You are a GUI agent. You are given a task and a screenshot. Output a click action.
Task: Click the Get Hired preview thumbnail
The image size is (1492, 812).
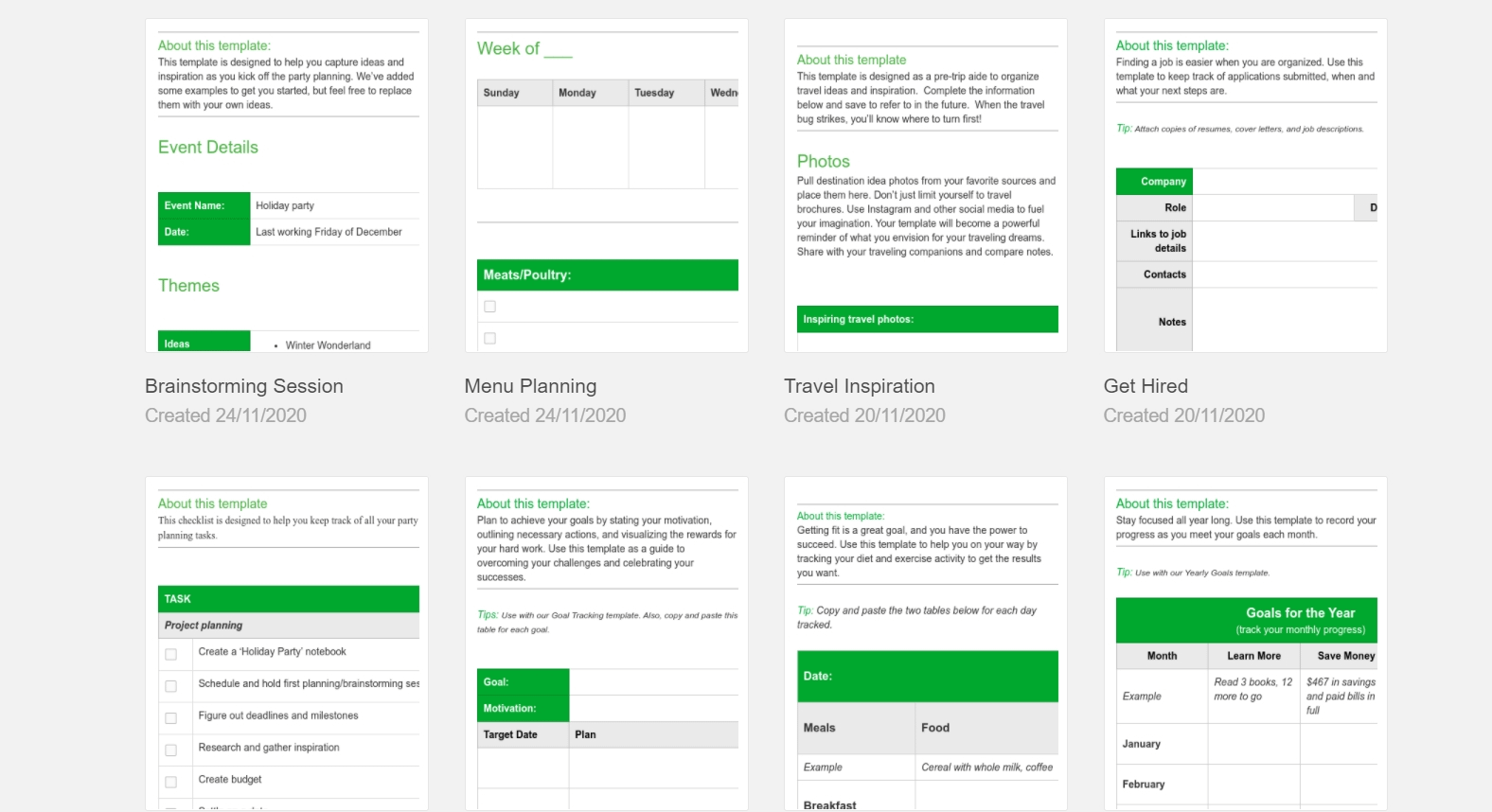(1246, 185)
